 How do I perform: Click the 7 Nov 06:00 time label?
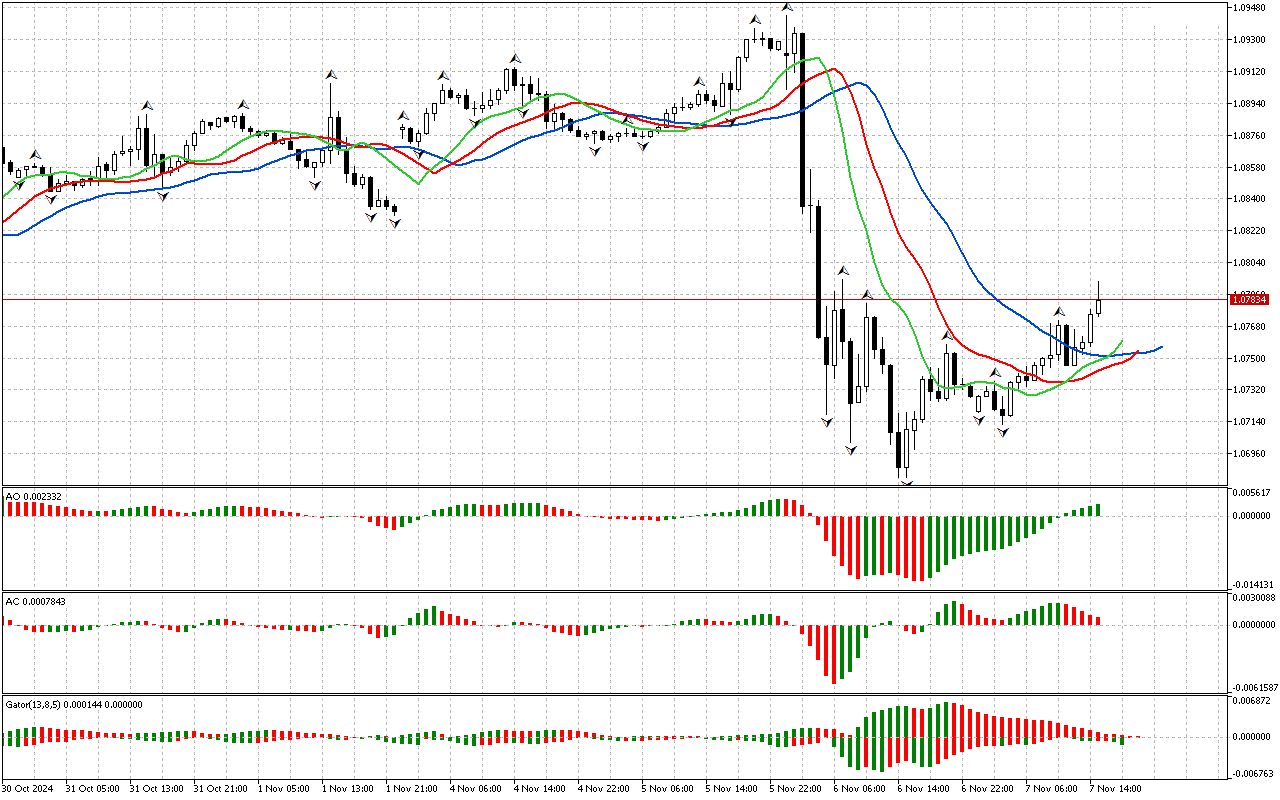click(x=1051, y=789)
